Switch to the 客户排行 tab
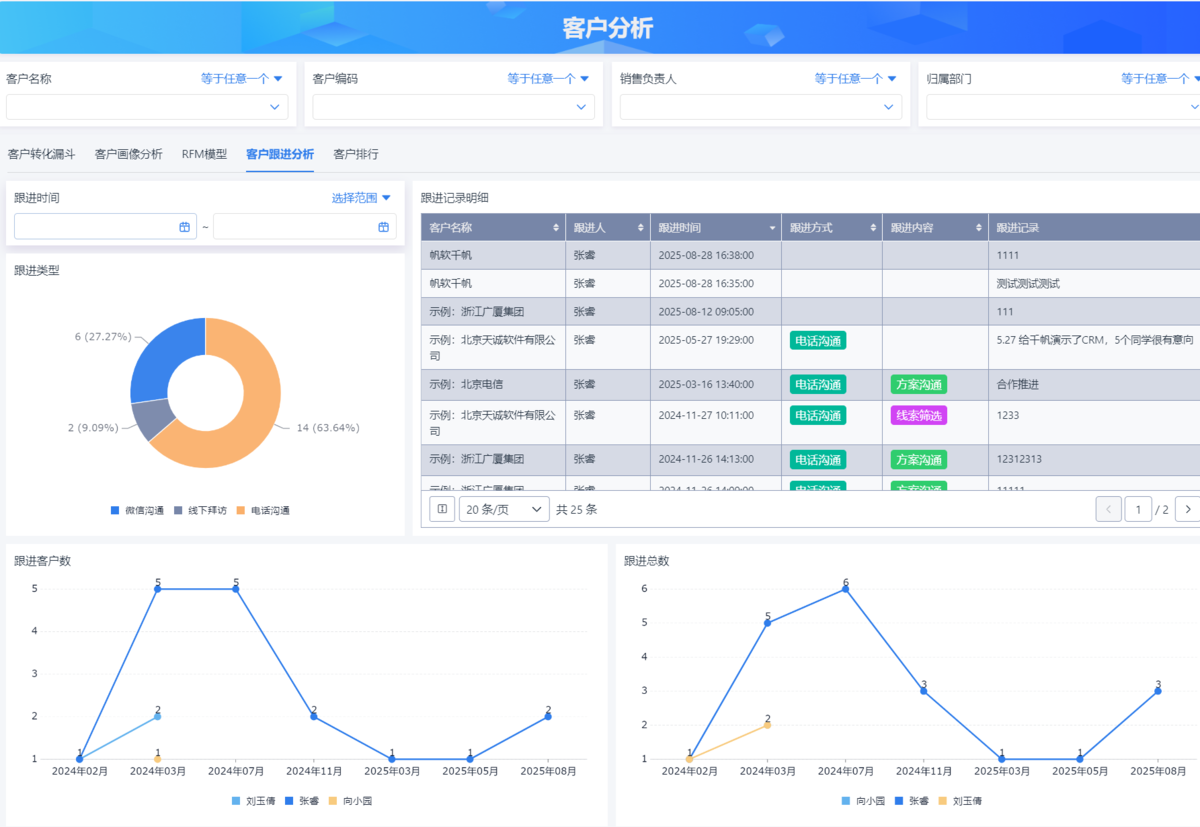The height and width of the screenshot is (827, 1200). tap(356, 154)
